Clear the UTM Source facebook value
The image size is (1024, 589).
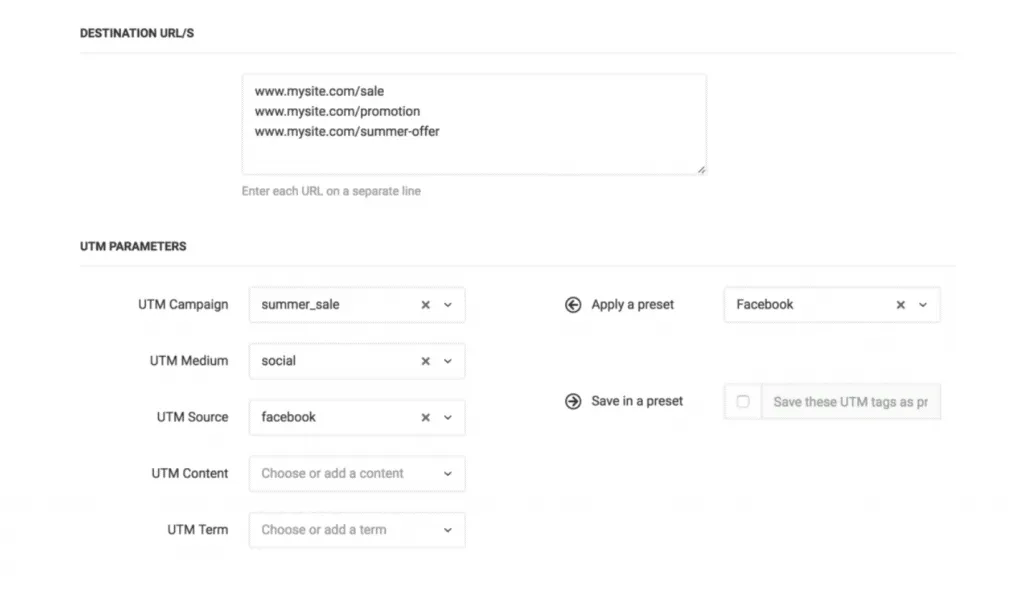[x=425, y=417]
